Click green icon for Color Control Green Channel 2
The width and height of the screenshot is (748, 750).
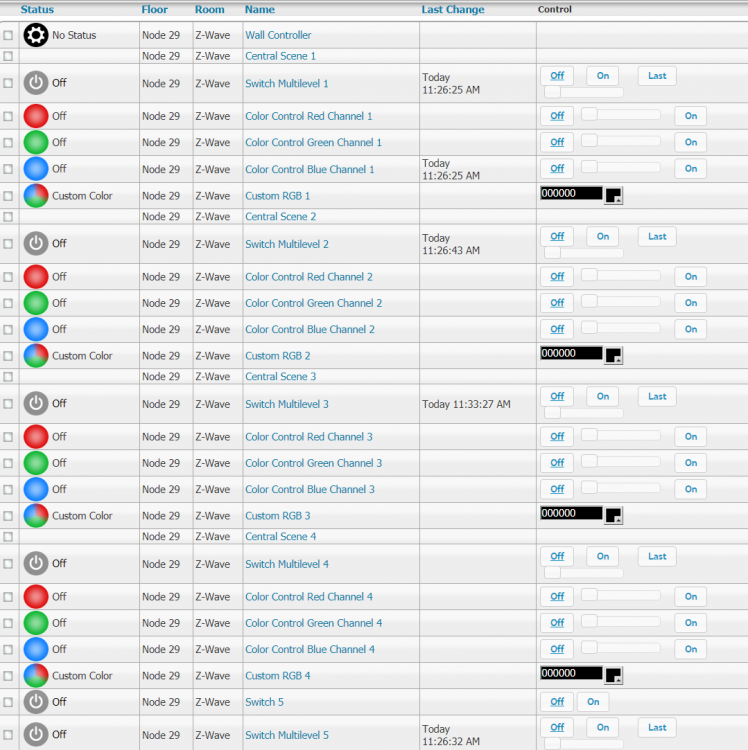tap(36, 303)
